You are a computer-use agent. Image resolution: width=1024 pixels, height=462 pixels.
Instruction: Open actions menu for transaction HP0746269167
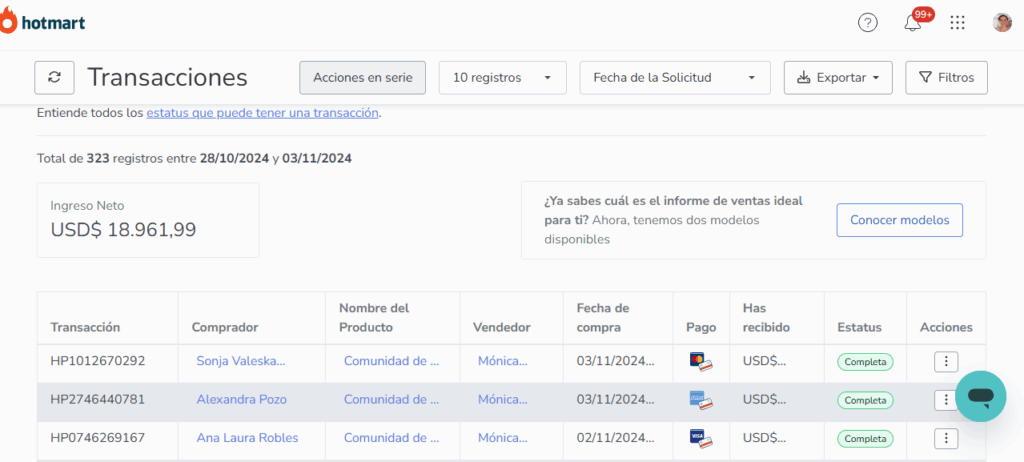click(x=946, y=438)
